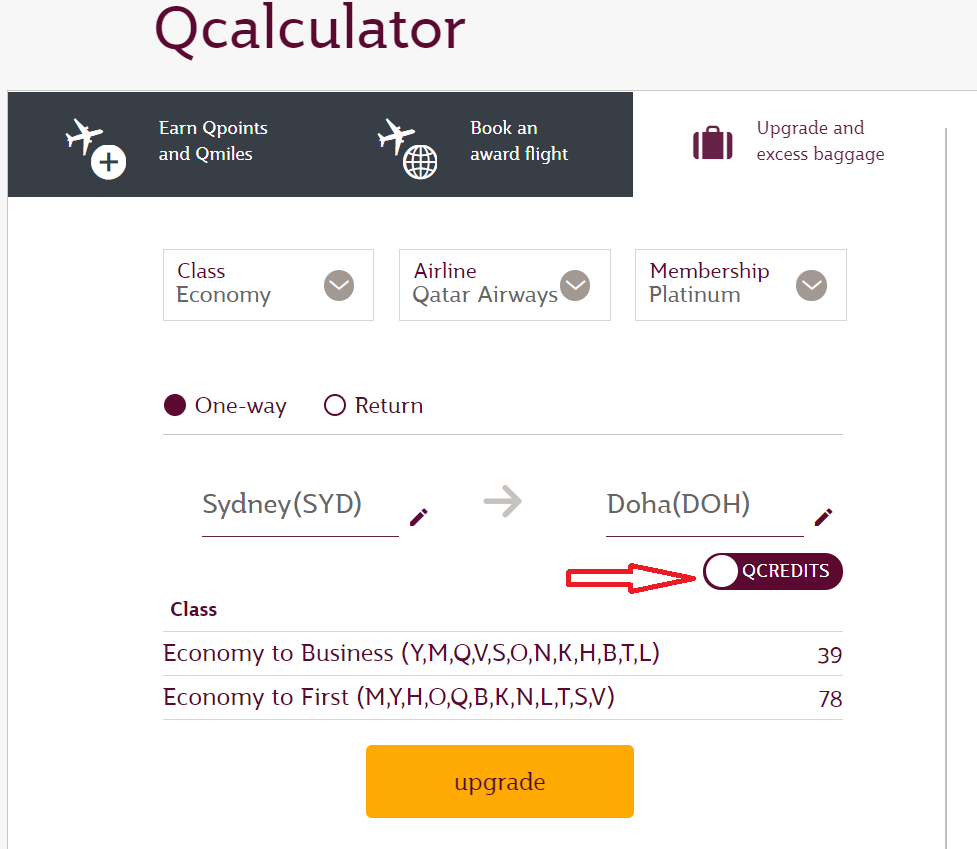Toggle the QCREDITS switch
977x849 pixels.
pos(773,571)
